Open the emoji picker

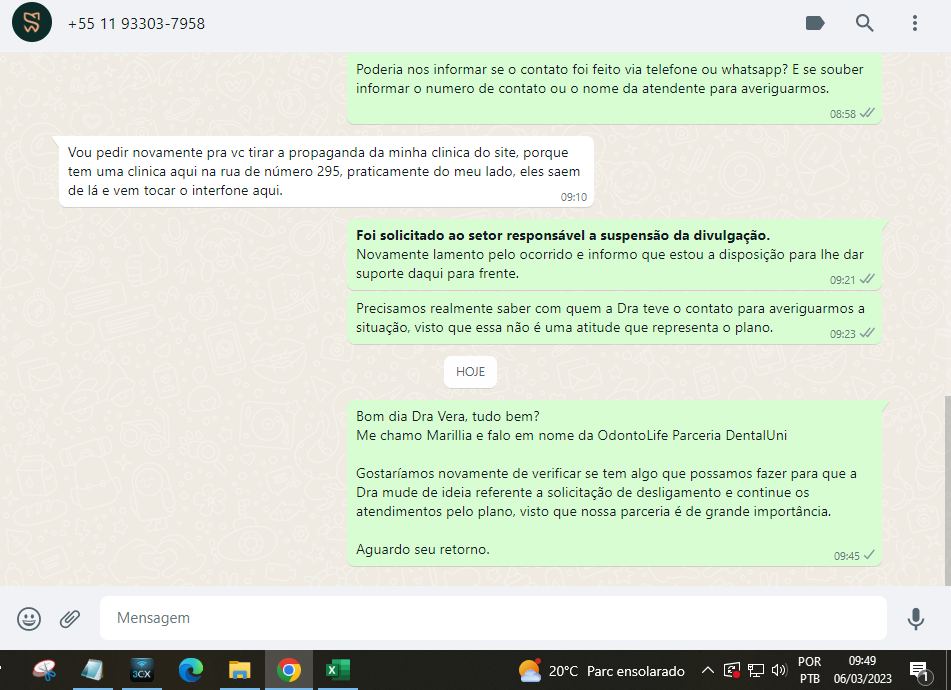pos(29,618)
